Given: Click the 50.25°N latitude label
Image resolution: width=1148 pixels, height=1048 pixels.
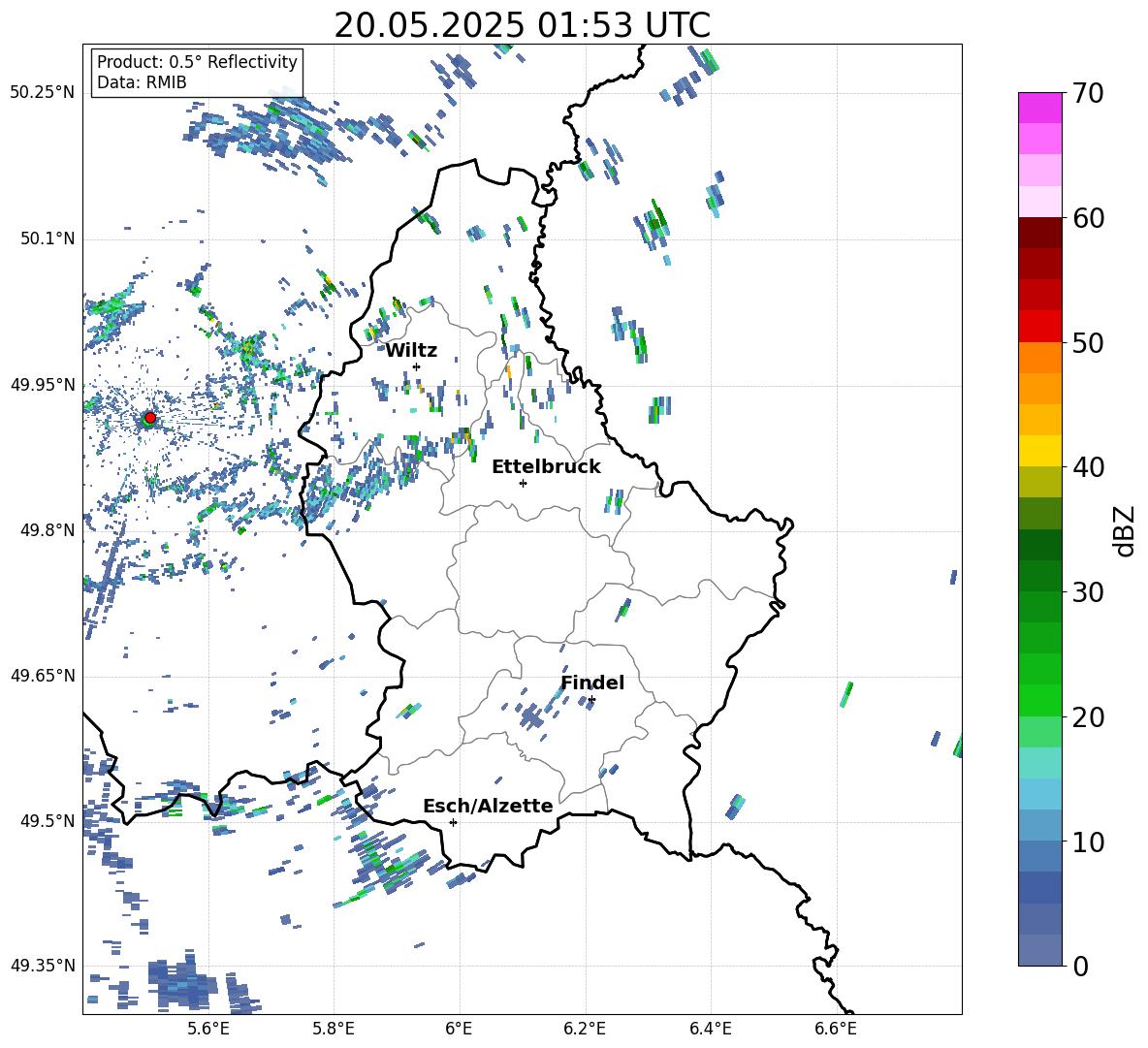Looking at the screenshot, I should click(x=43, y=93).
